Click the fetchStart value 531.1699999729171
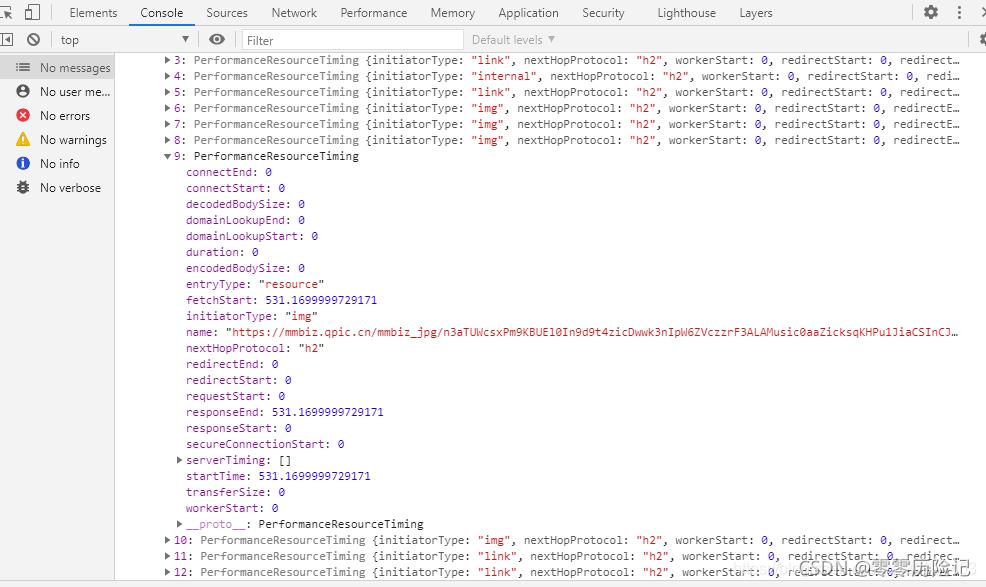 [x=321, y=300]
